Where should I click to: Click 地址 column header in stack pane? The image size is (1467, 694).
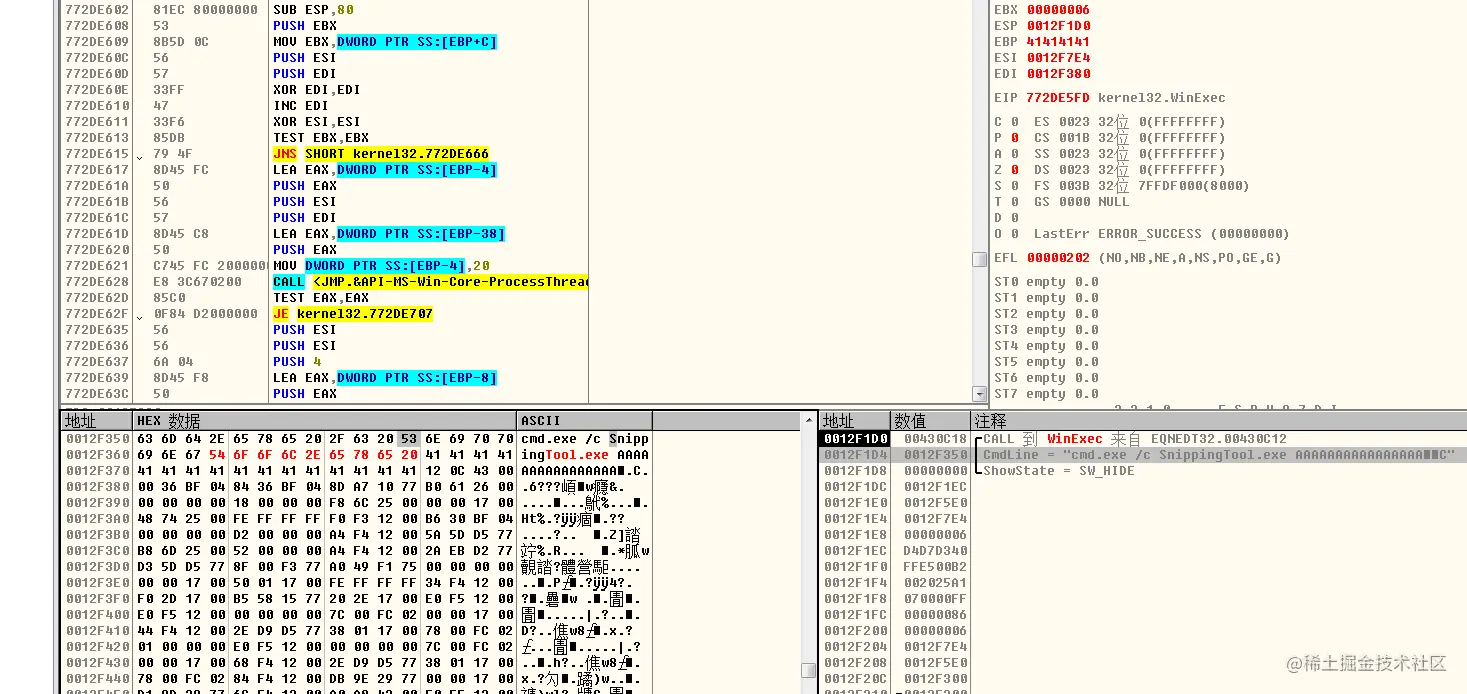[854, 421]
